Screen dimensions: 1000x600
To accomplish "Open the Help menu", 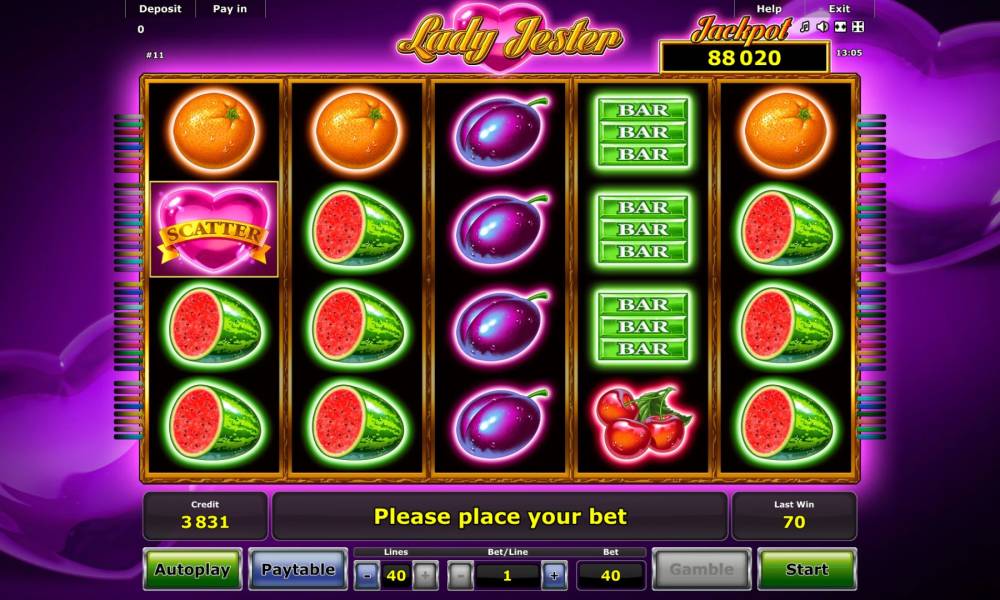I will click(x=769, y=9).
